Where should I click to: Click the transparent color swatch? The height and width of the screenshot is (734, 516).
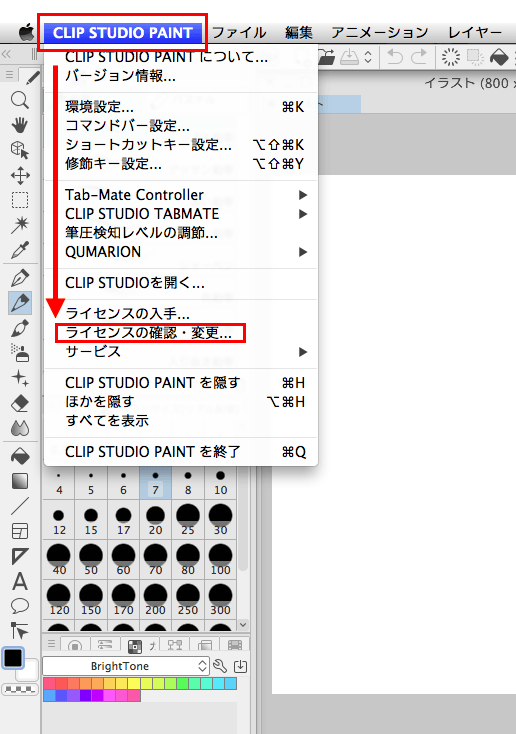[x=20, y=690]
